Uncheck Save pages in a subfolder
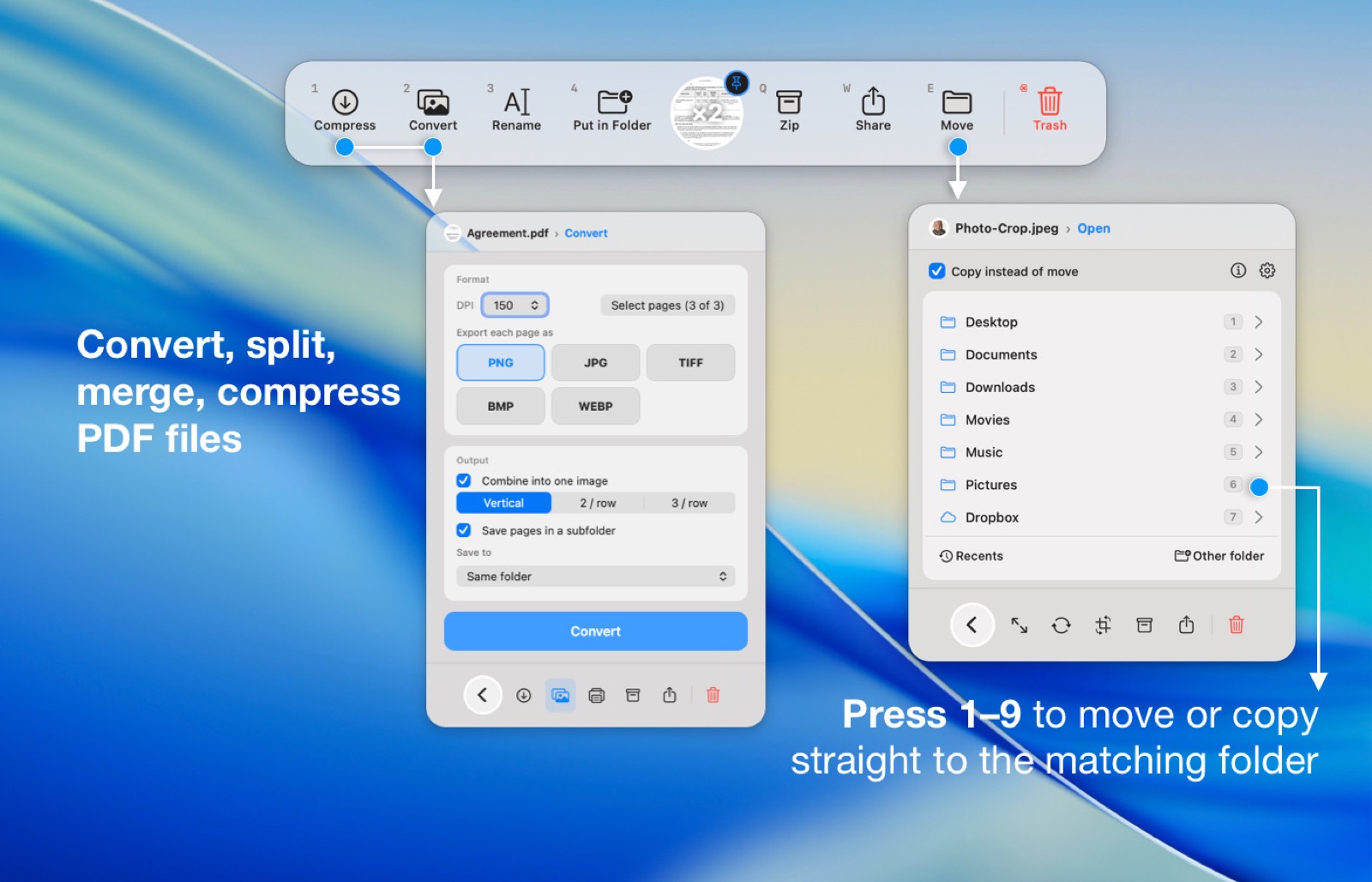The width and height of the screenshot is (1372, 882). point(464,530)
